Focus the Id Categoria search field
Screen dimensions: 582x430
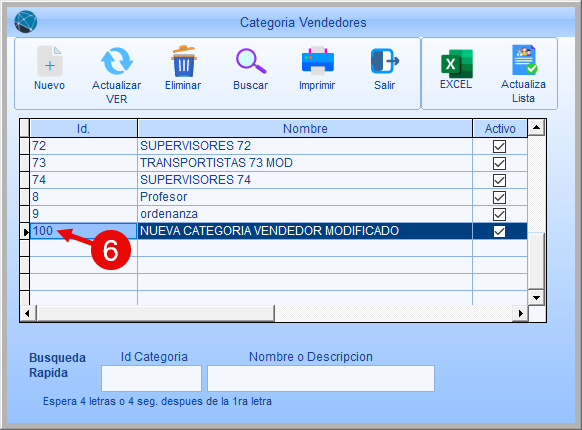point(151,378)
